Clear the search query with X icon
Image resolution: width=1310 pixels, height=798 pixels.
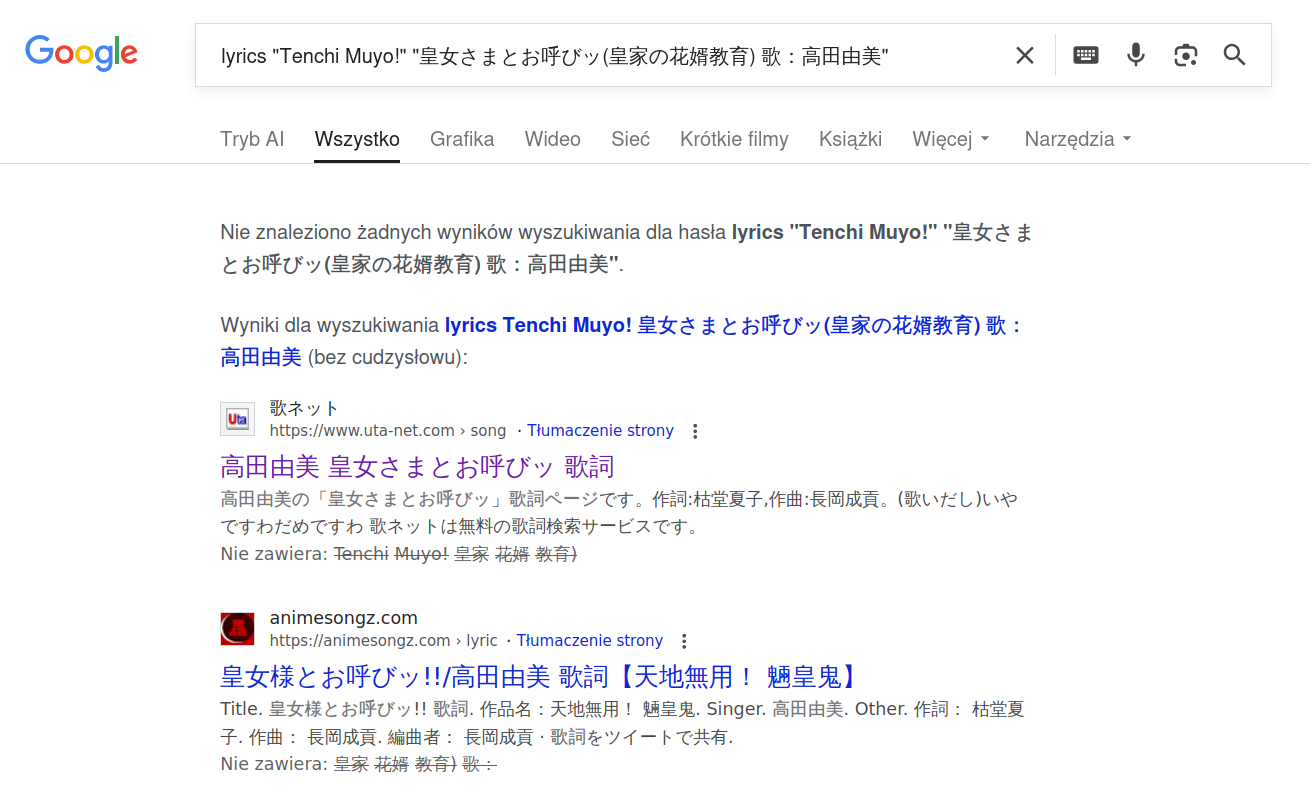(x=1024, y=56)
